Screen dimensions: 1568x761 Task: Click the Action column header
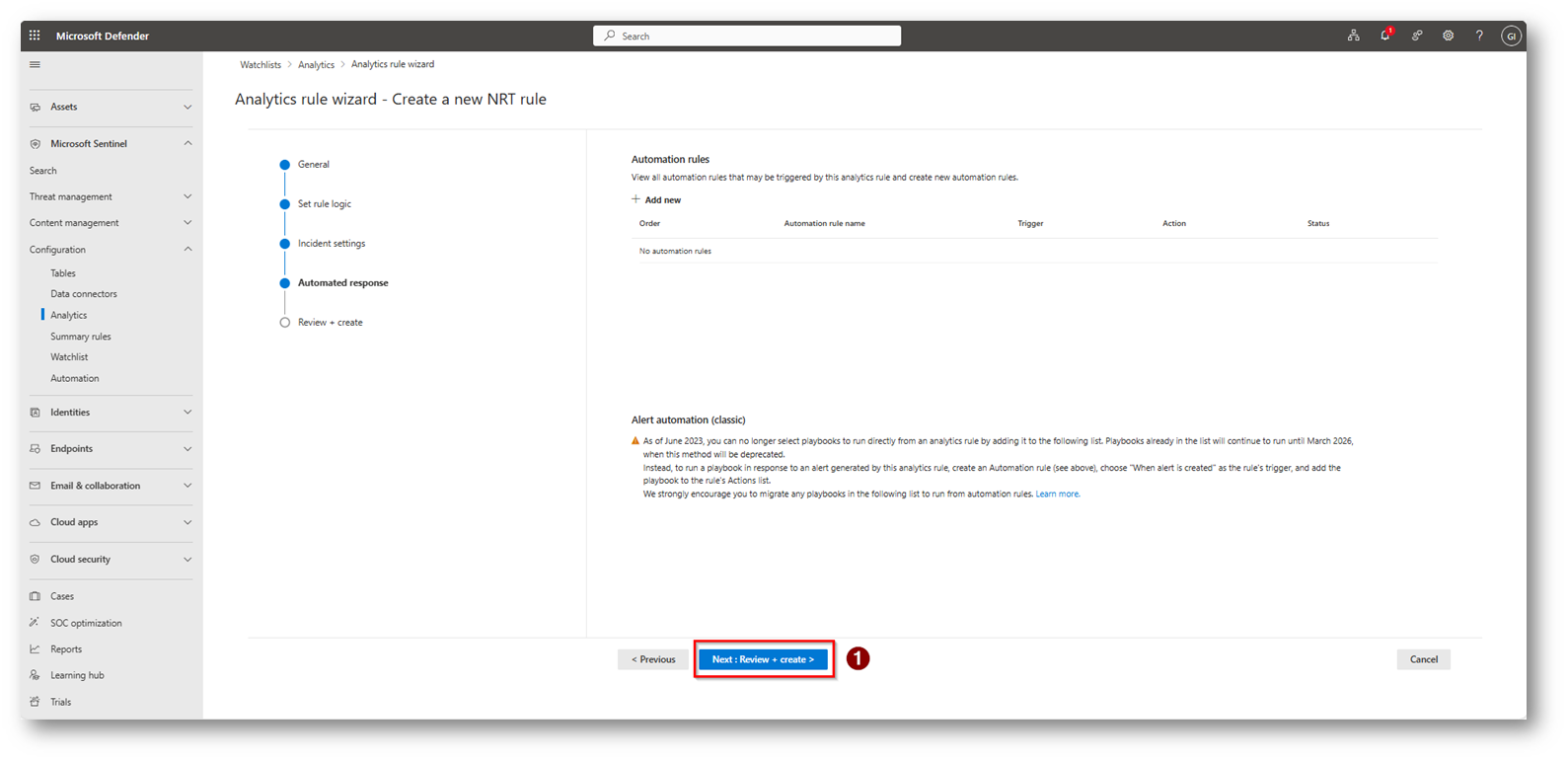pyautogui.click(x=1174, y=224)
